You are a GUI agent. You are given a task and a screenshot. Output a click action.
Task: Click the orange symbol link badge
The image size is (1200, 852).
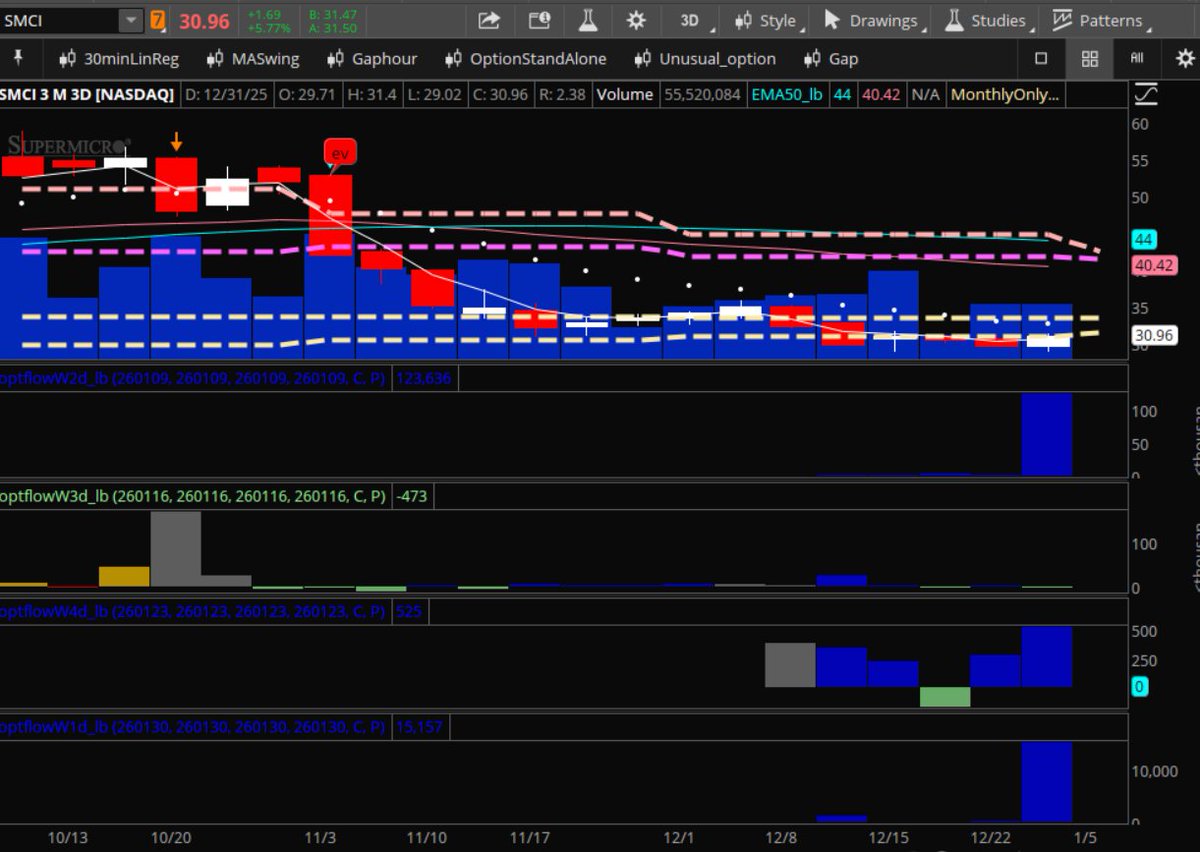158,20
